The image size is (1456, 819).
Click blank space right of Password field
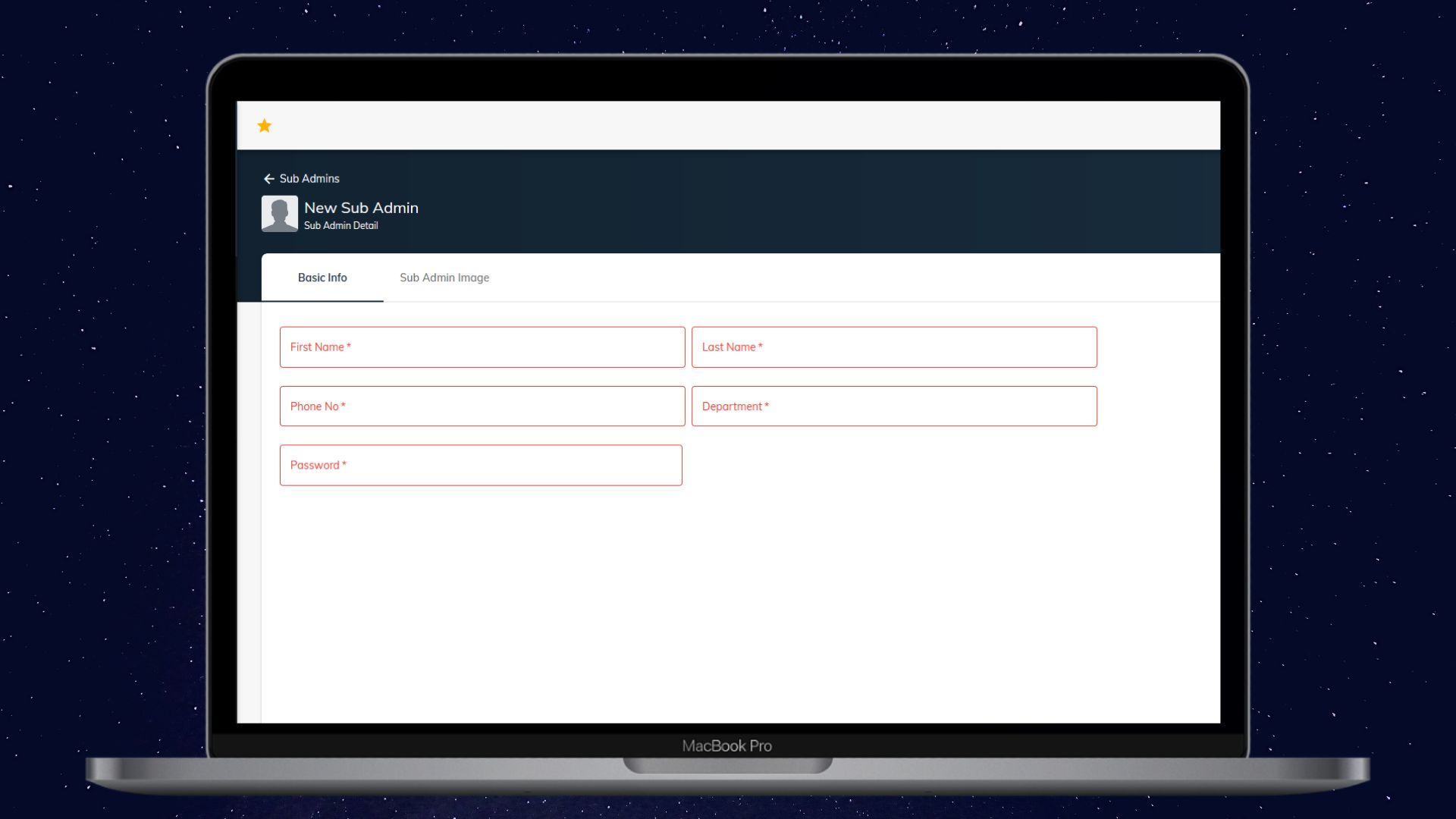tap(952, 466)
